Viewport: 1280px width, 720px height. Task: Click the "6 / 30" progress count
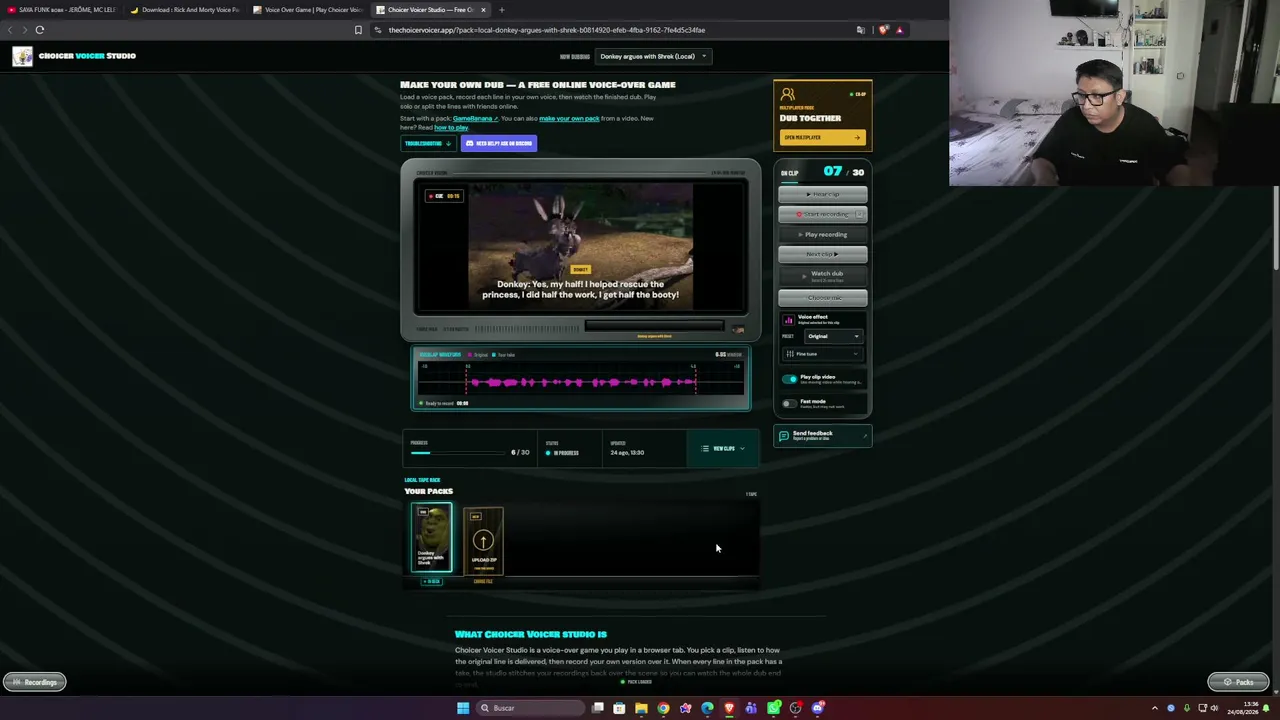tap(520, 452)
